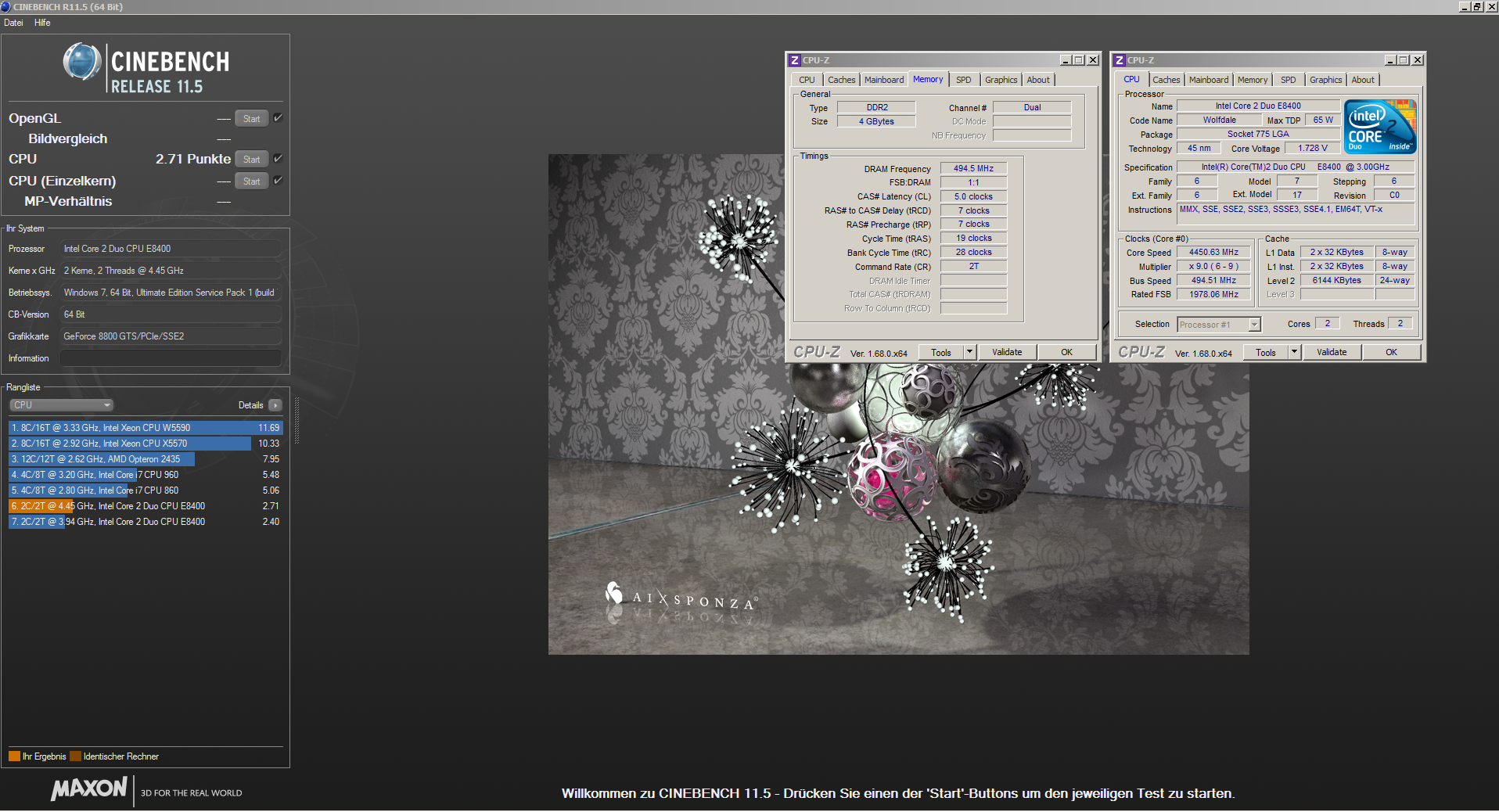The height and width of the screenshot is (812, 1499).
Task: Click Tools button in Memory CPU-Z window
Action: [x=941, y=352]
